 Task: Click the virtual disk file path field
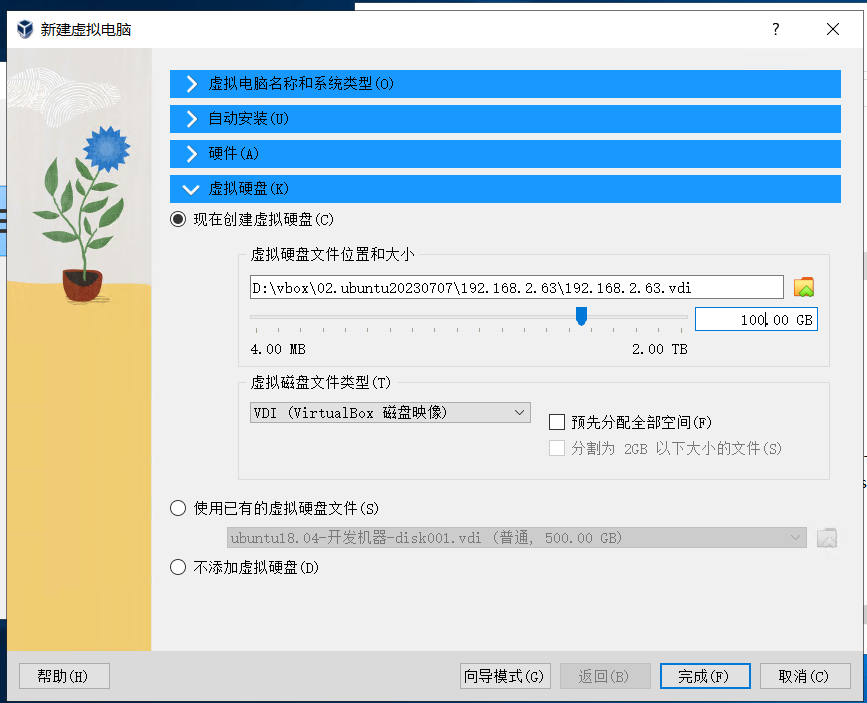coord(516,288)
